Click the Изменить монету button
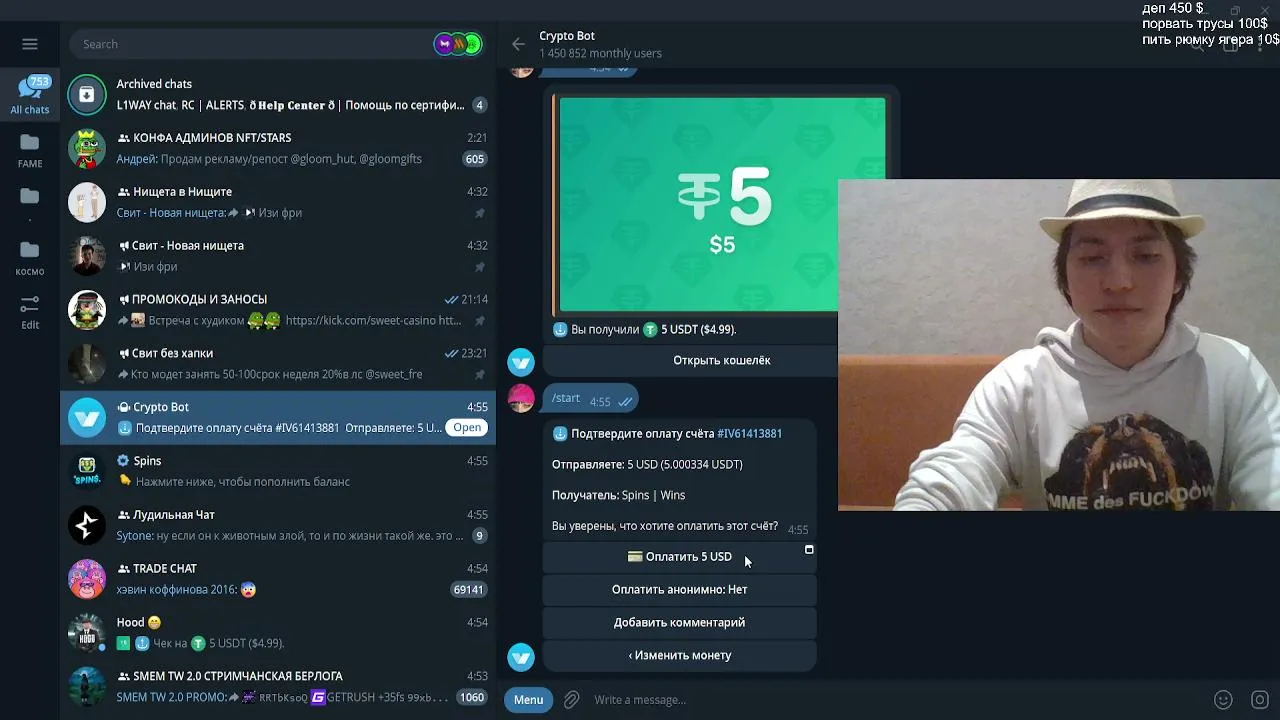The width and height of the screenshot is (1280, 720). [x=680, y=656]
